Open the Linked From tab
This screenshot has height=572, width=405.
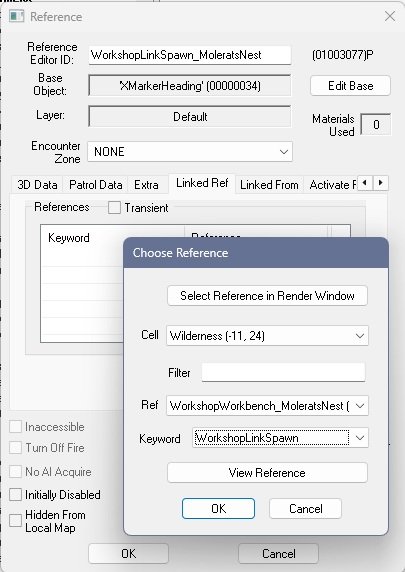pyautogui.click(x=269, y=185)
